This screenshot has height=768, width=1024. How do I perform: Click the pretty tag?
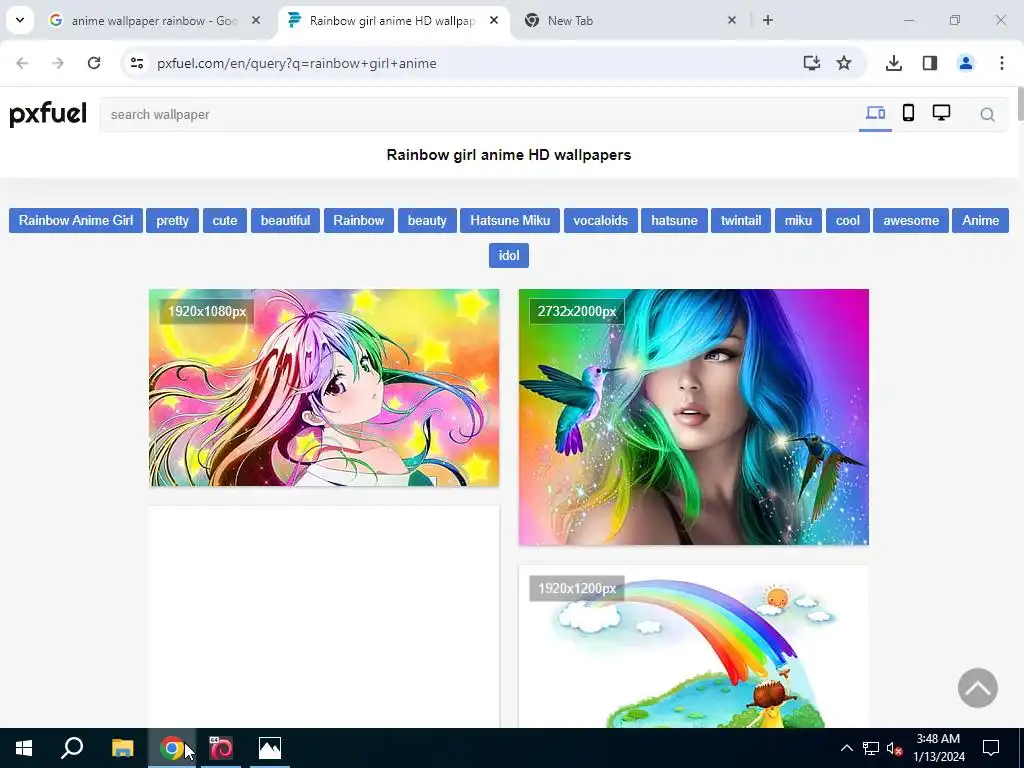click(x=172, y=220)
